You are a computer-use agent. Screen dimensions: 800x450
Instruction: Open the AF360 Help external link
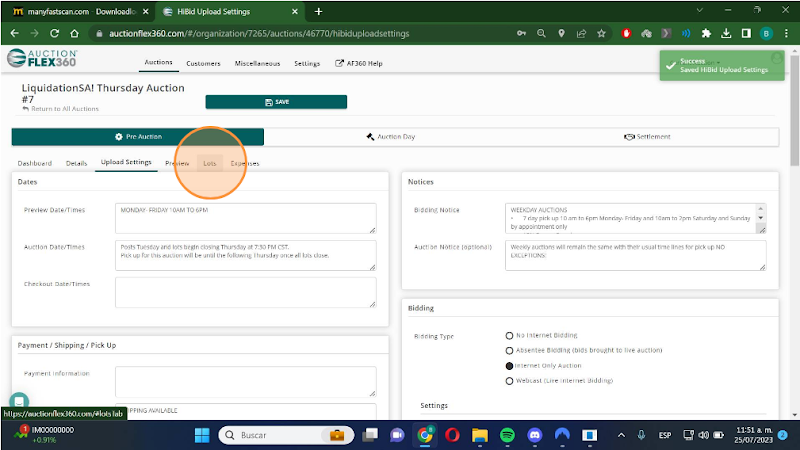359,63
